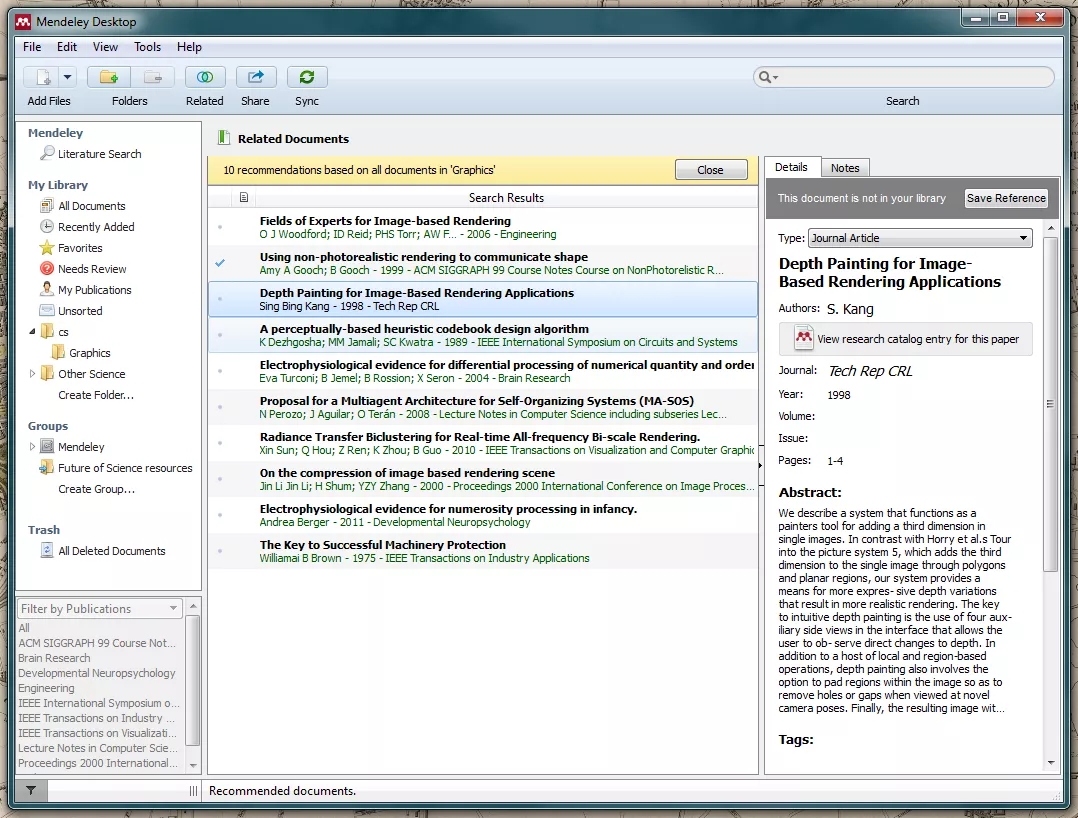Image resolution: width=1078 pixels, height=818 pixels.
Task: Toggle library dot for perceptually-based heuristic codebook
Action: pos(220,335)
